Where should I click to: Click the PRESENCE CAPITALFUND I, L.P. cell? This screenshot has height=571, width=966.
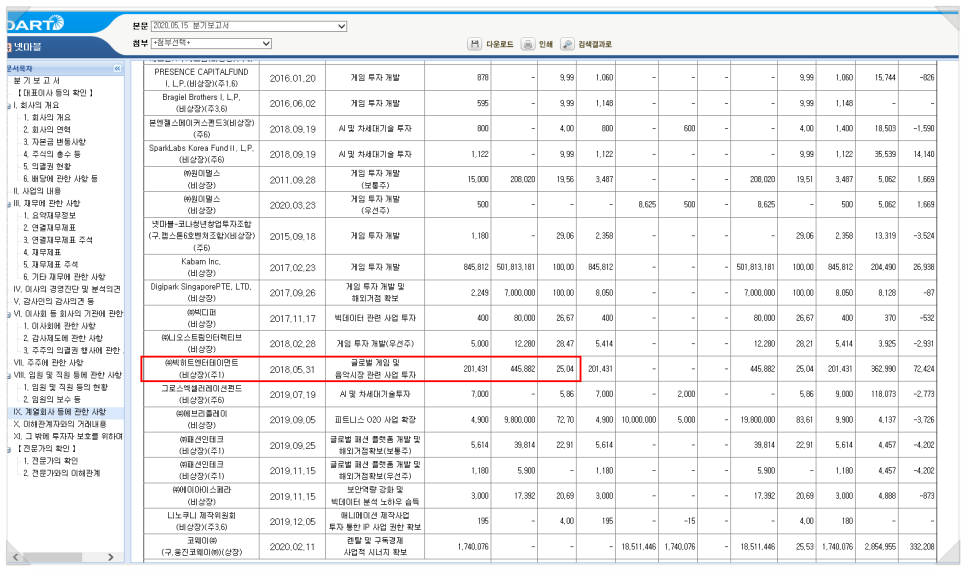point(201,78)
